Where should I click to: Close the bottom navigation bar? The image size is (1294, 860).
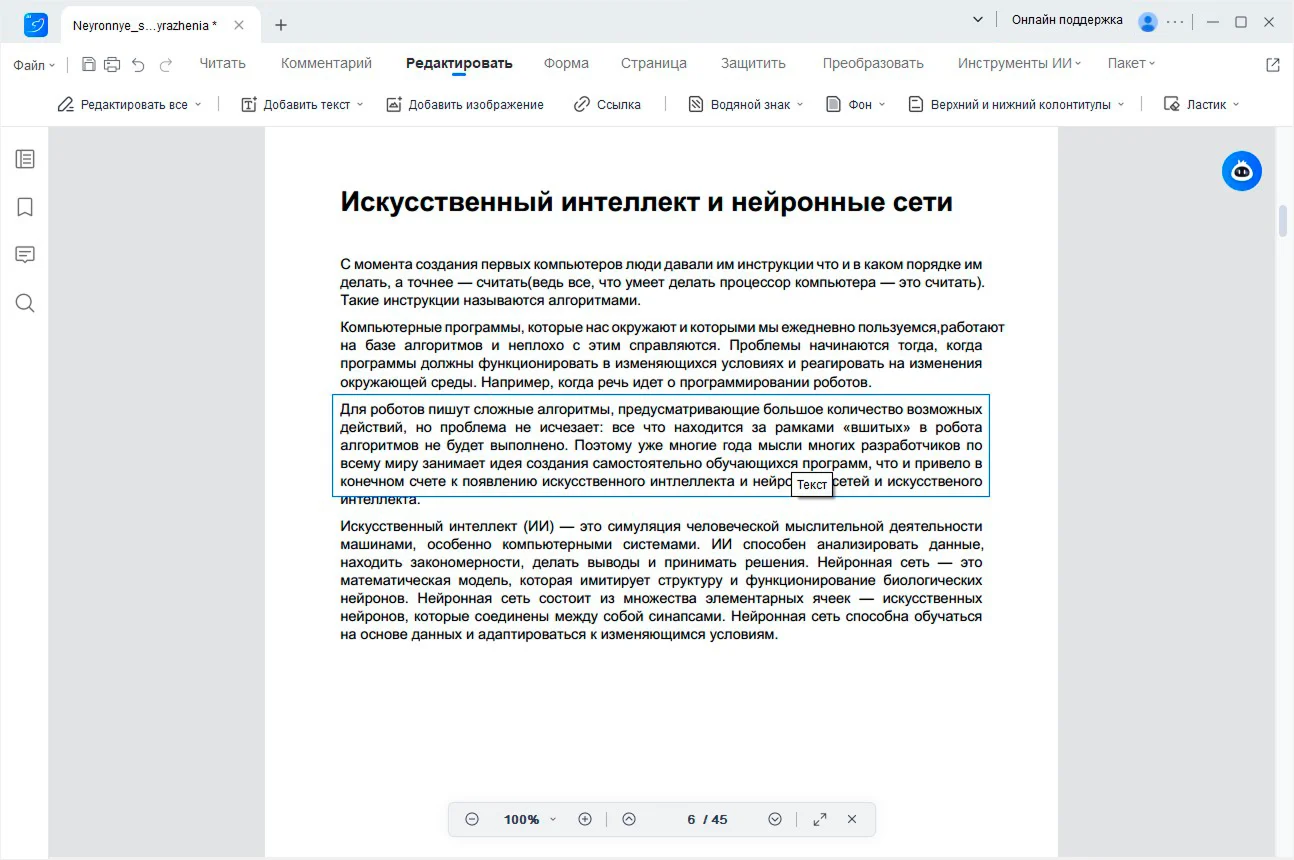pos(852,819)
